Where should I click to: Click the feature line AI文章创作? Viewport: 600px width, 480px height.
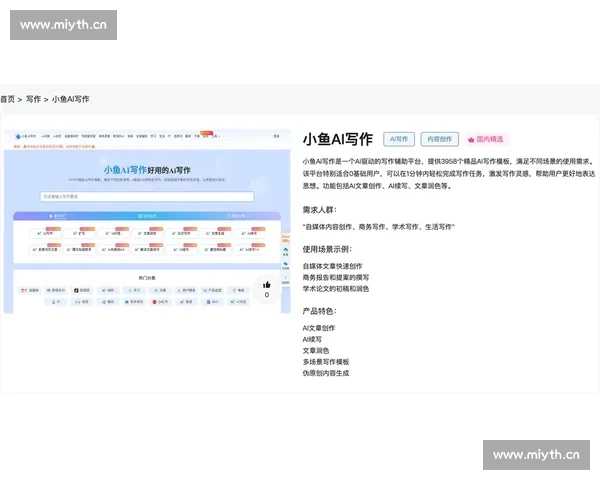(319, 328)
